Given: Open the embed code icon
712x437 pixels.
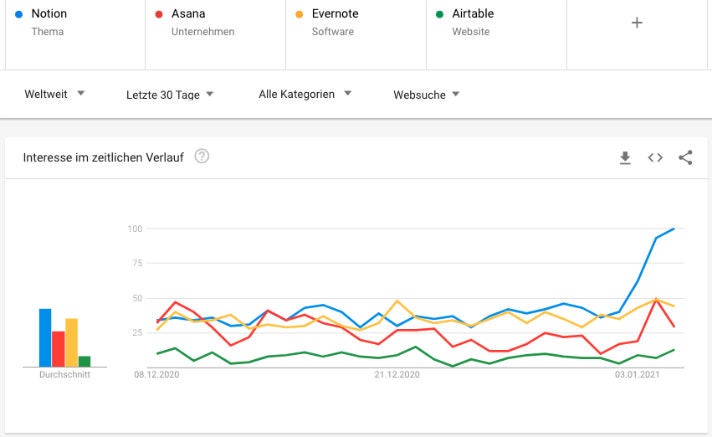Looking at the screenshot, I should tap(655, 157).
